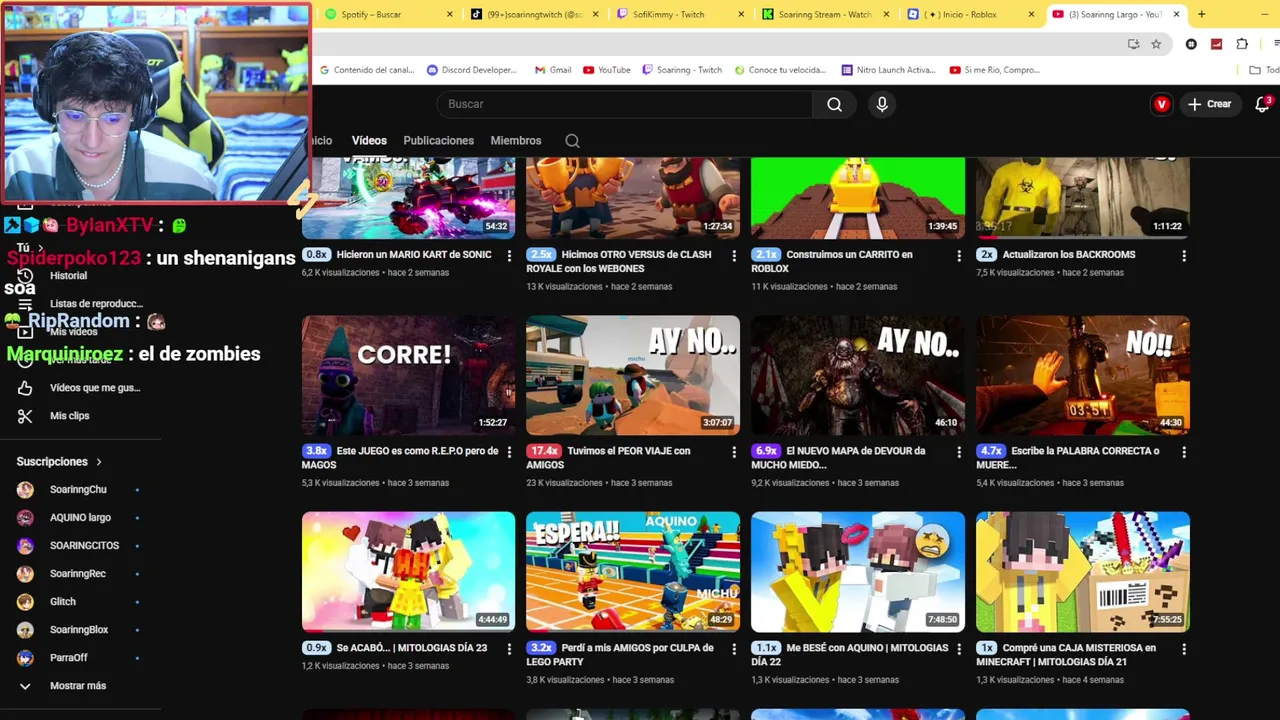Open the SoarinngBlox subscription channel
Viewport: 1280px width, 720px height.
click(x=78, y=630)
